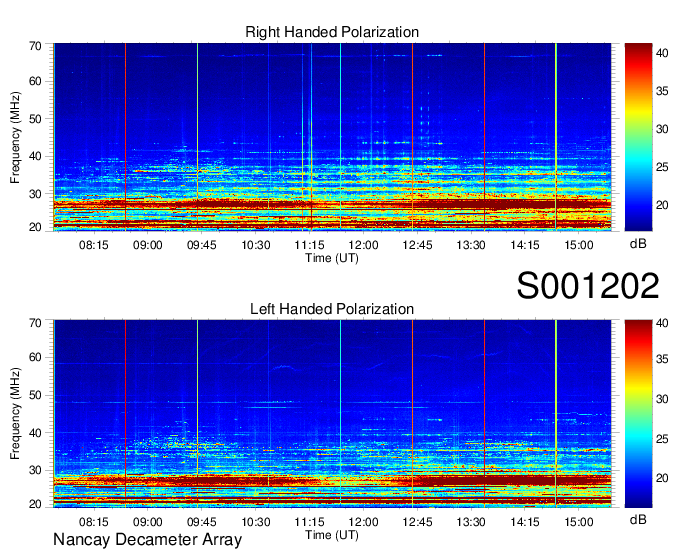Click the Left Handed Polarization spectrogram image
Image resolution: width=680 pixels, height=552 pixels.
(x=332, y=414)
